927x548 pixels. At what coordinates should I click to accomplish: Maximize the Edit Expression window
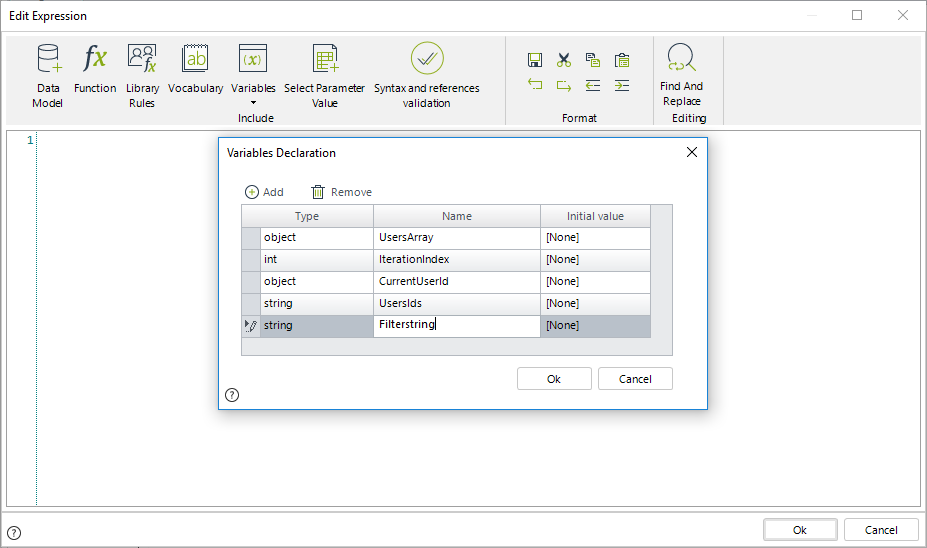tap(857, 15)
